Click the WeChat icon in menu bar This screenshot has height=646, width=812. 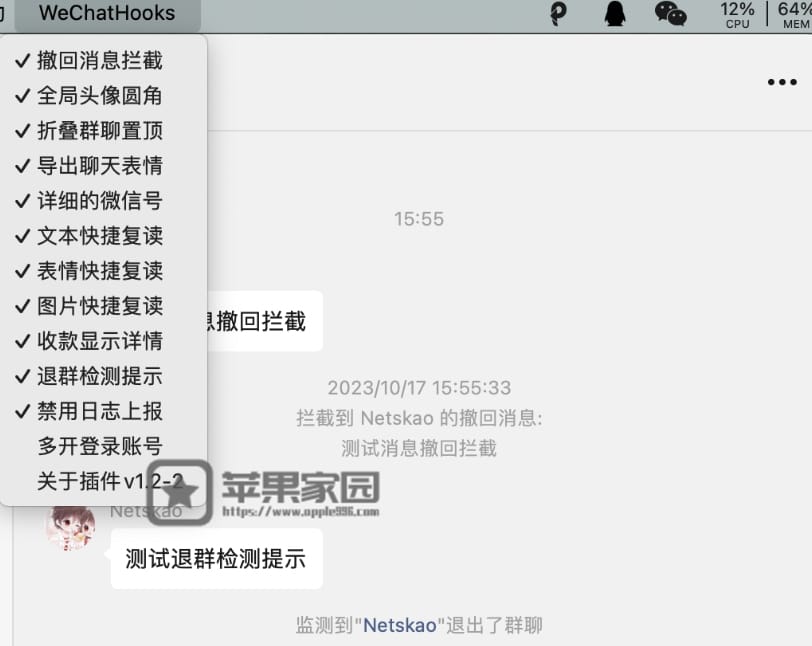pyautogui.click(x=671, y=13)
